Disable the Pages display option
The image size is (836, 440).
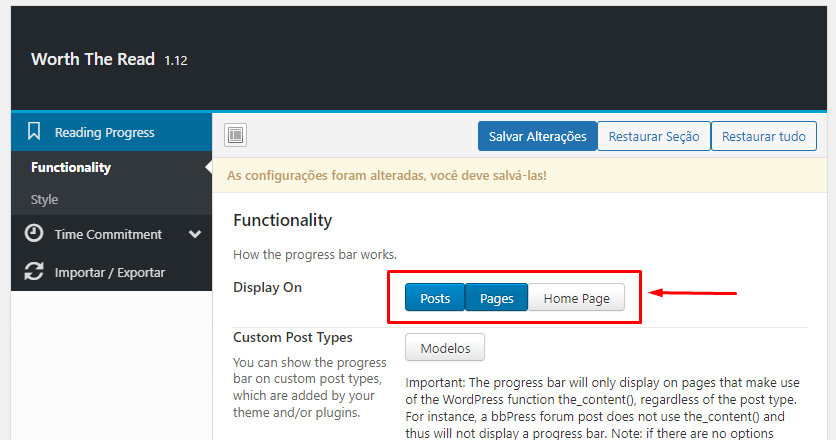click(496, 298)
